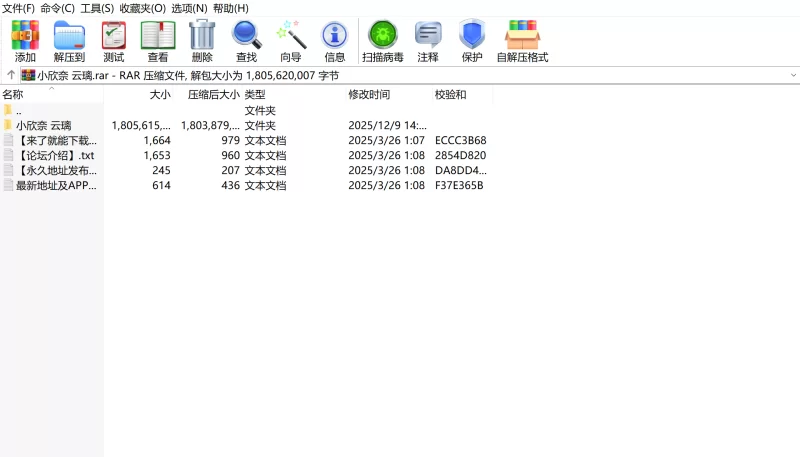Click size value 245
Screen dimensions: 800x457
point(161,170)
